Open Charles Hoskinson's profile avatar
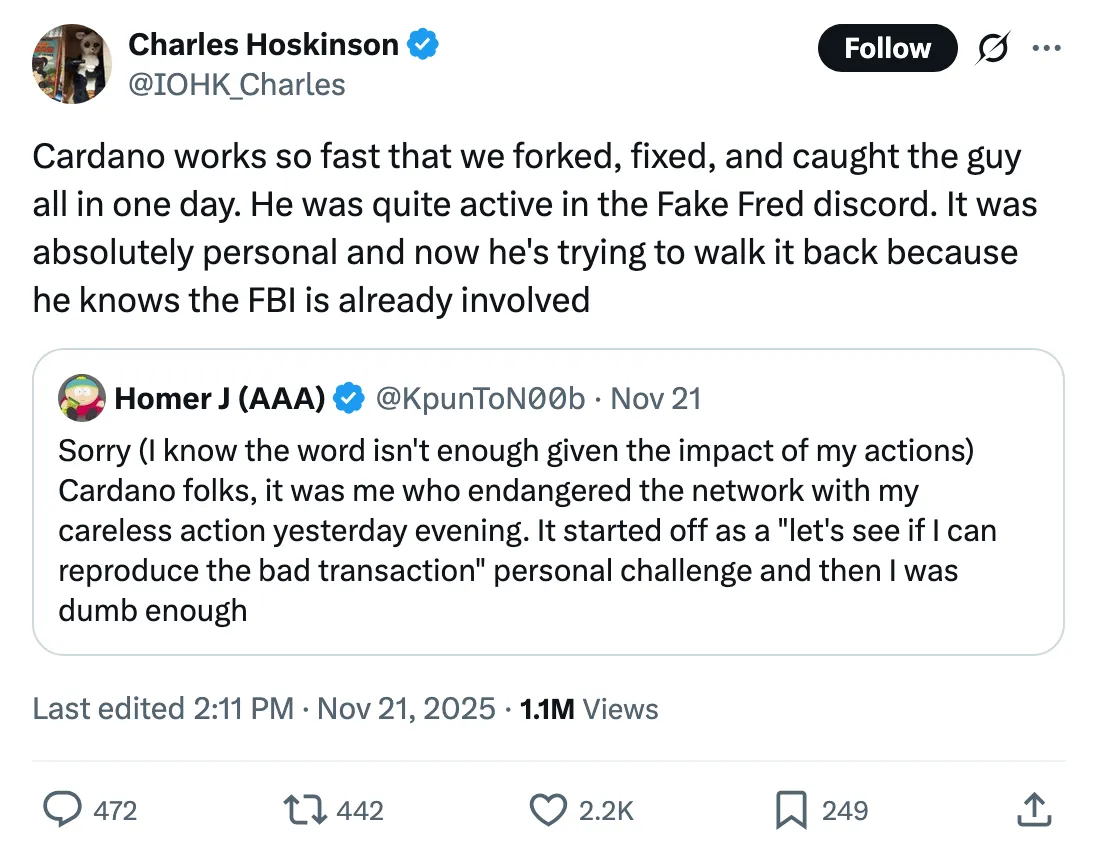The width and height of the screenshot is (1097, 856). [x=72, y=64]
